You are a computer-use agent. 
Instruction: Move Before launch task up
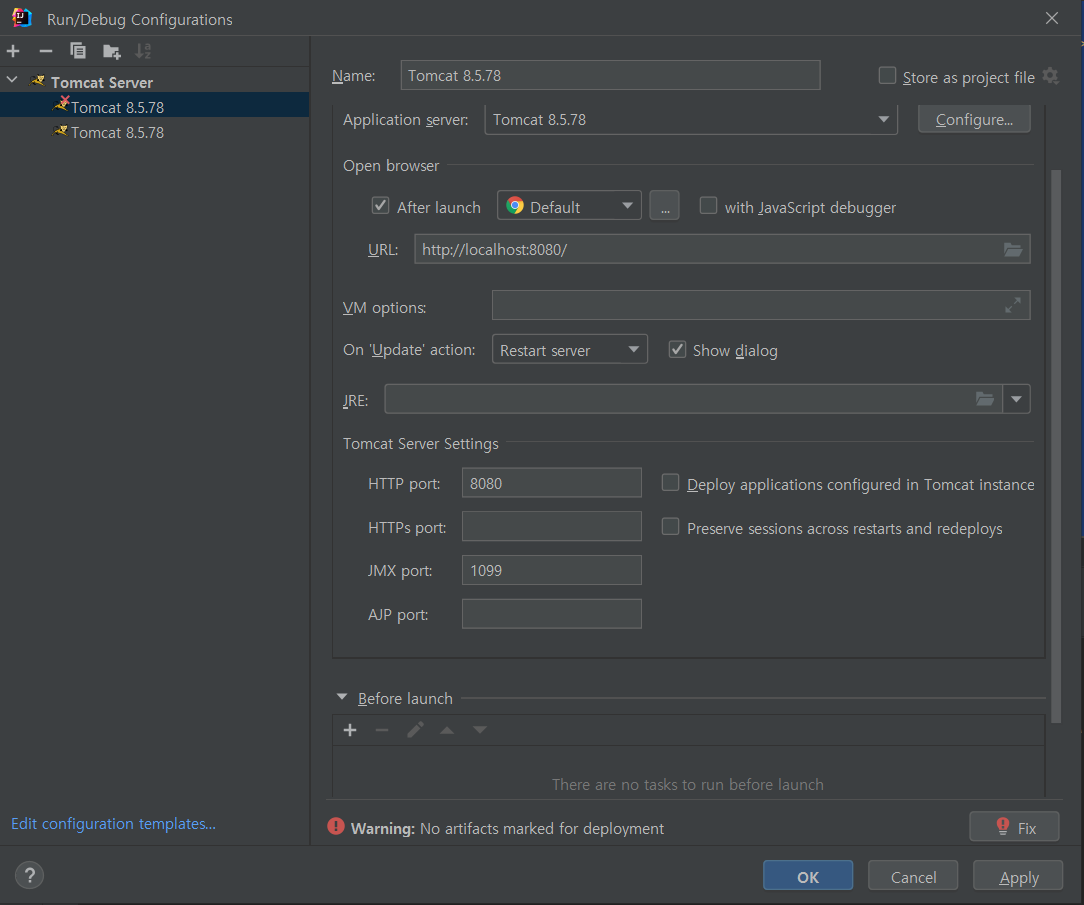447,730
